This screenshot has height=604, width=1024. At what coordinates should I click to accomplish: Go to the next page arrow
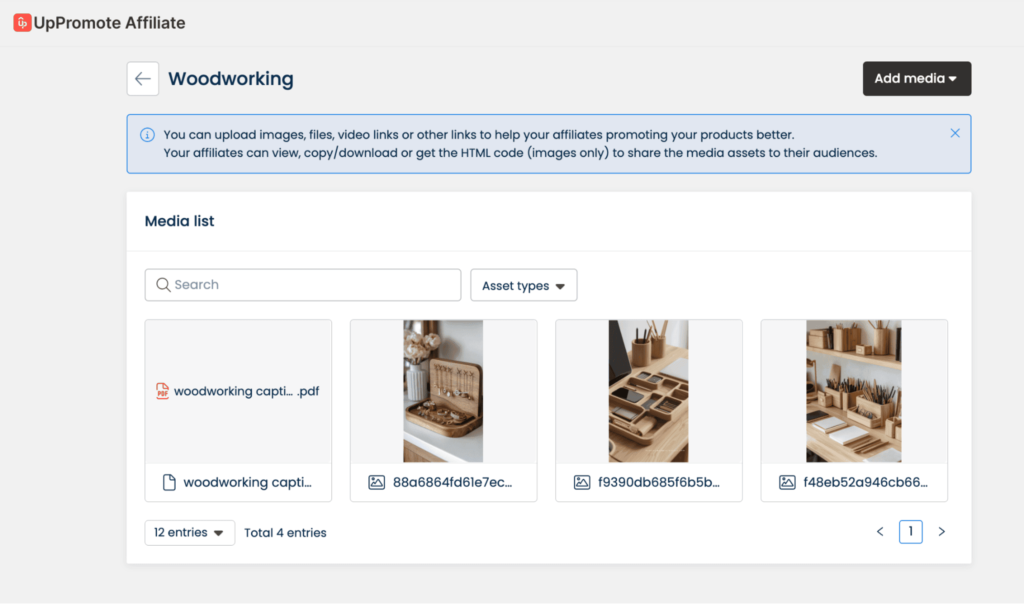[x=941, y=532]
